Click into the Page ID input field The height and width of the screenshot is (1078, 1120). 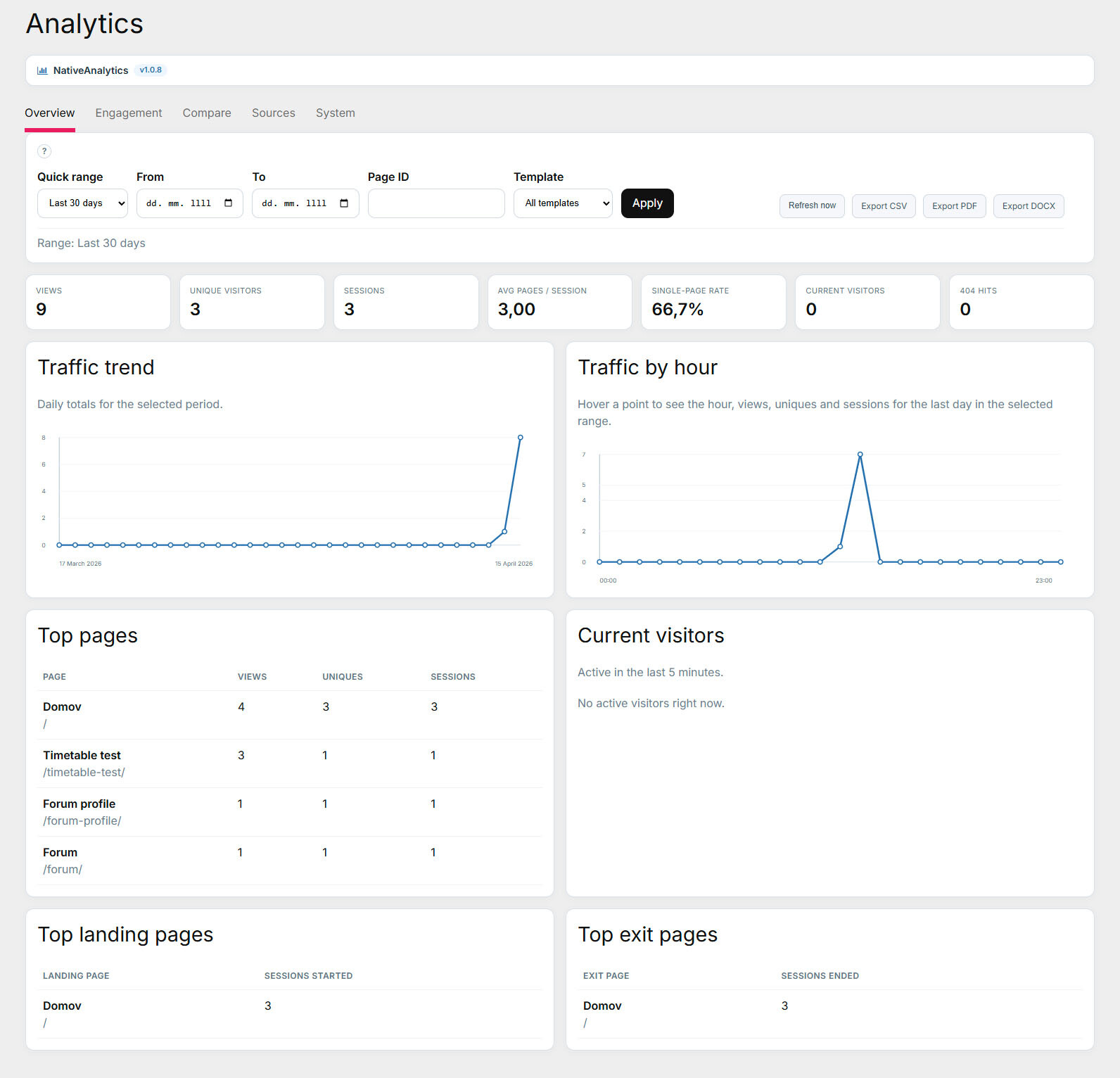436,203
